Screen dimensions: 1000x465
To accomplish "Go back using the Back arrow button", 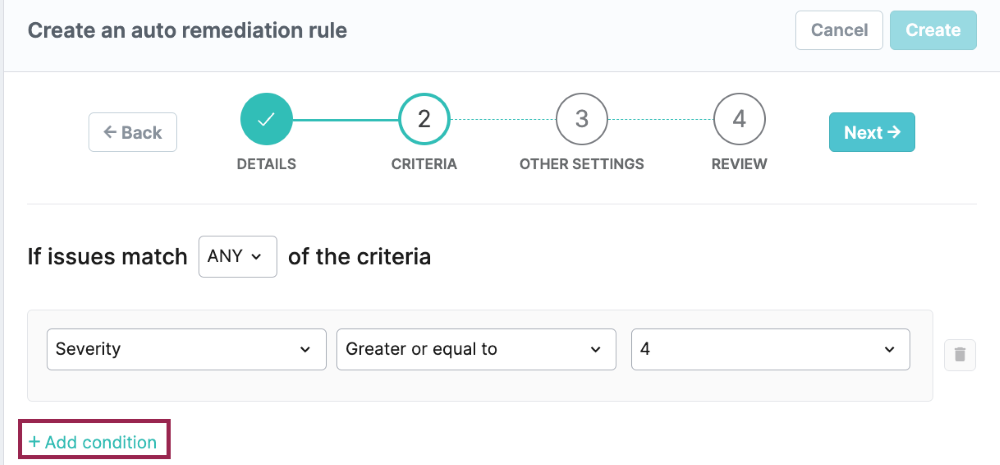I will pos(133,132).
